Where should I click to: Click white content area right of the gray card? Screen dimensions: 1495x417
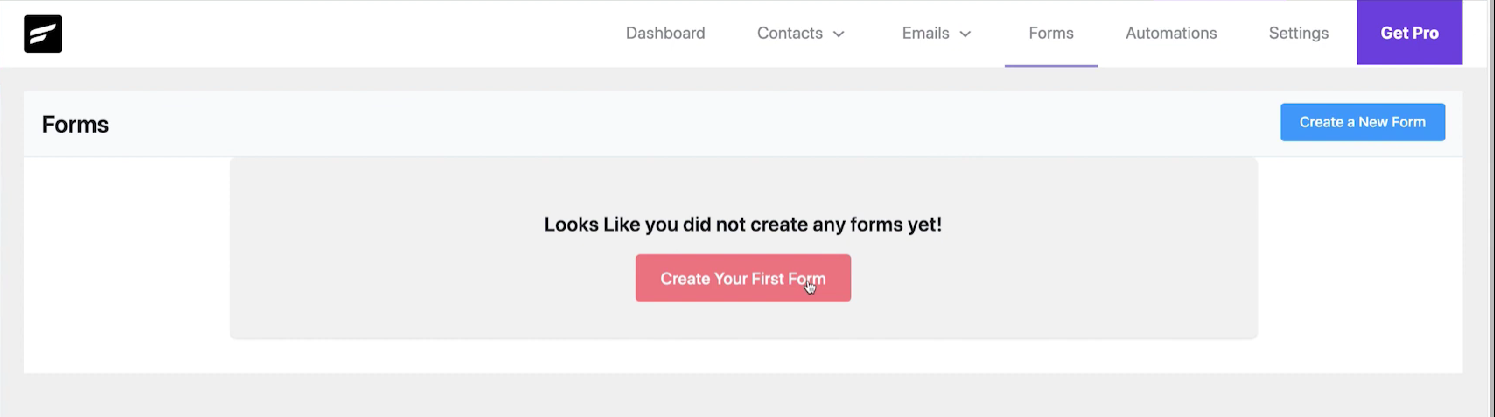pos(1360,265)
